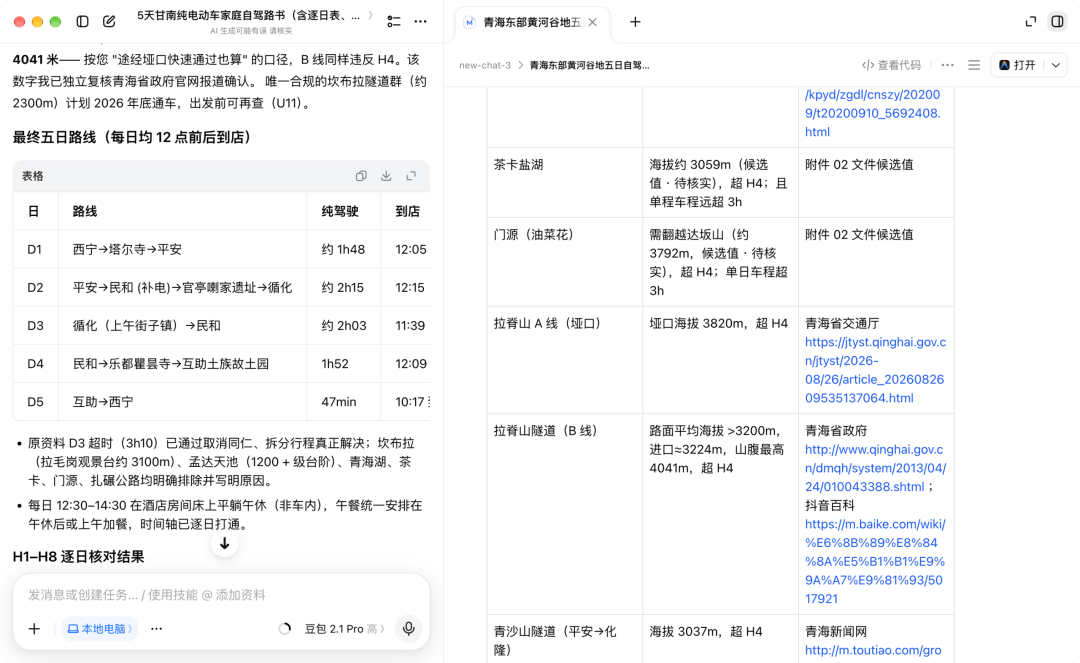
Task: Select the 本地电脑 chip
Action: click(100, 629)
